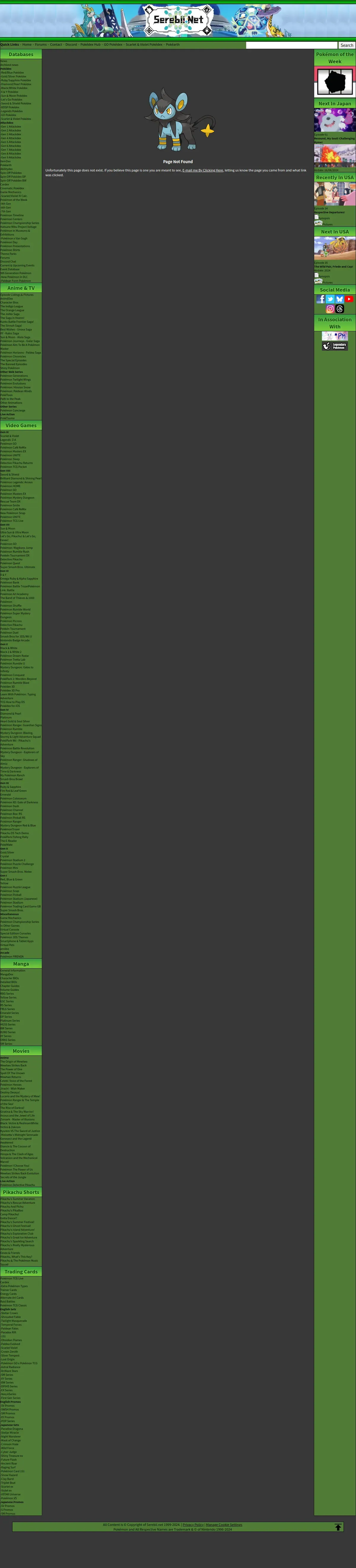Open Forums in Quick Links bar
The image size is (356, 1568).
41,44
